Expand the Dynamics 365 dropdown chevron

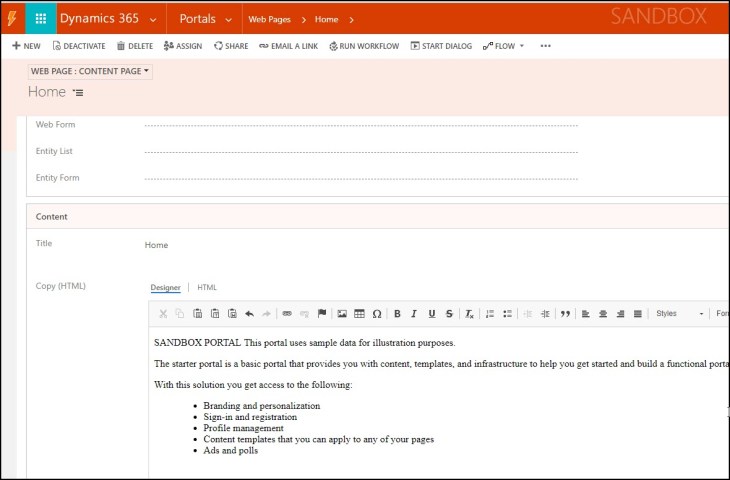153,20
